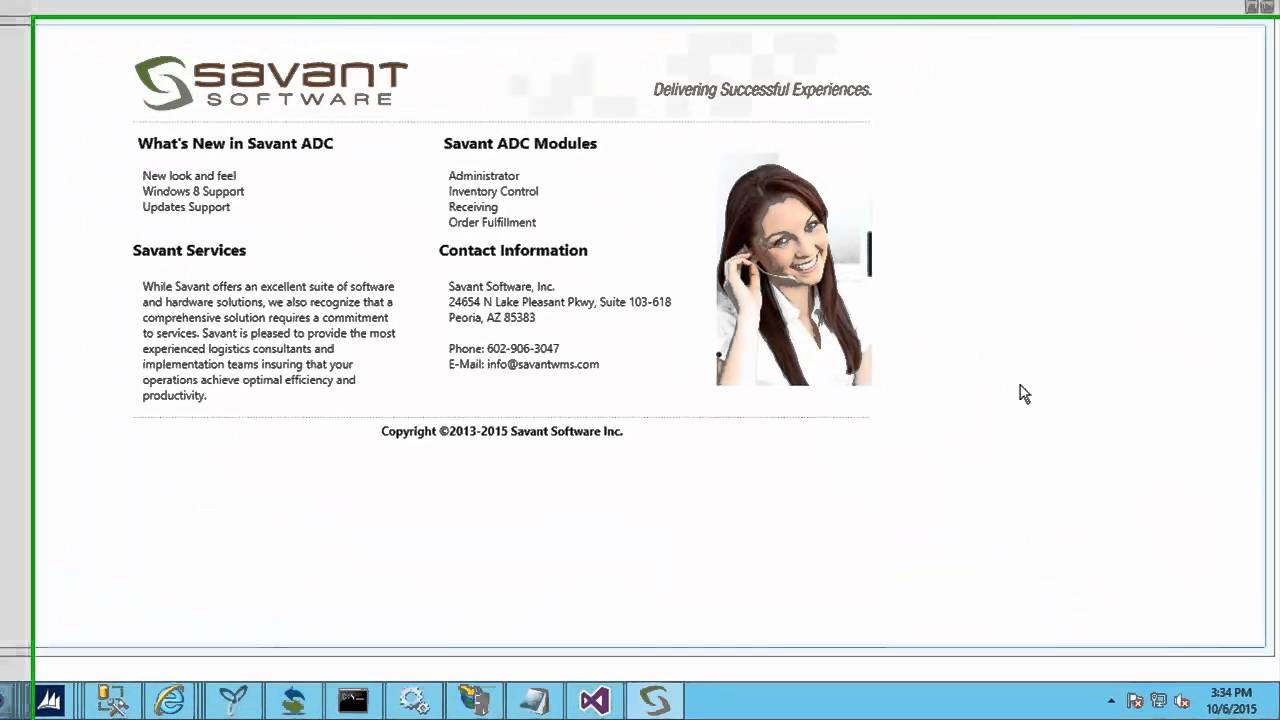The width and height of the screenshot is (1280, 720).
Task: Open the notepad taskbar icon
Action: click(x=534, y=701)
